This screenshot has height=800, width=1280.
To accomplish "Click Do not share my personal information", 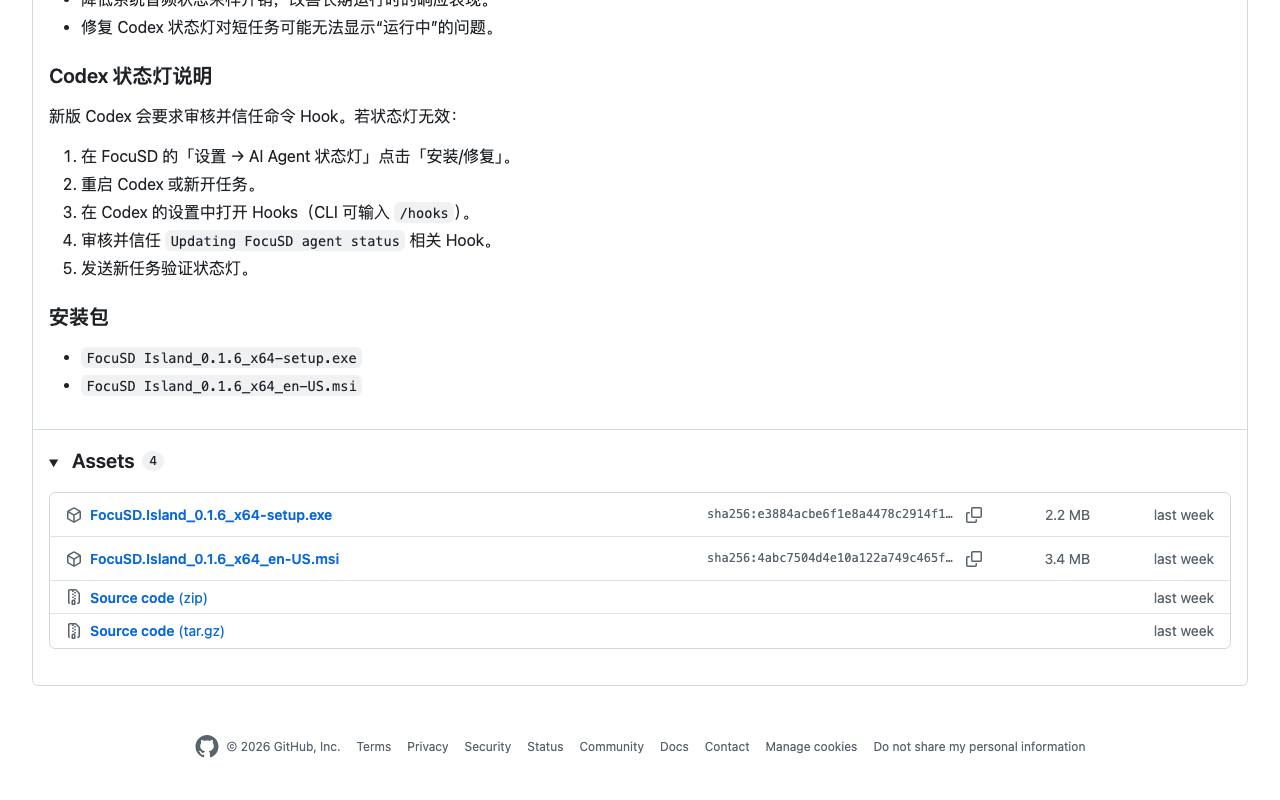I will [x=979, y=747].
